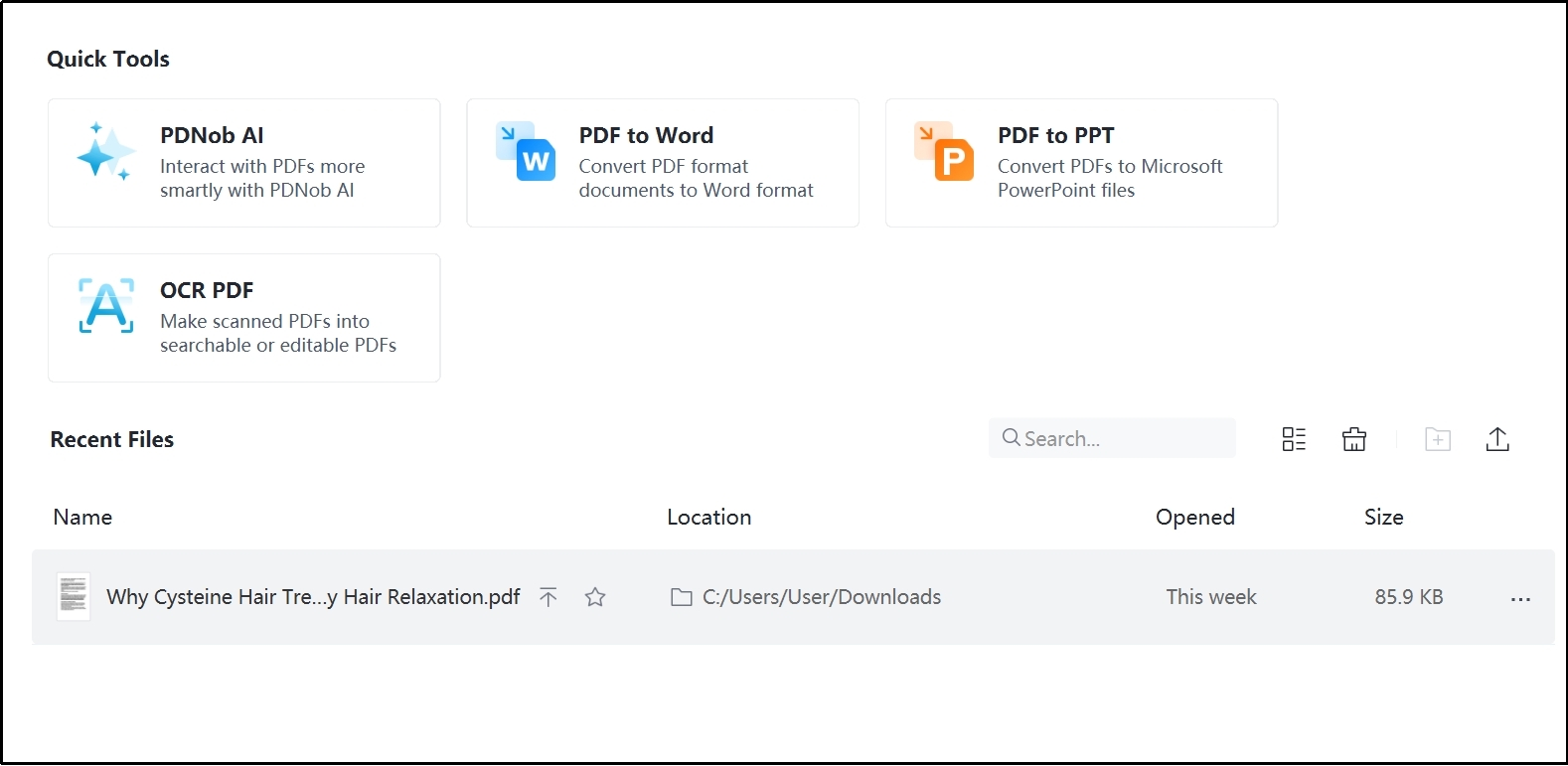Open Why Cysteine Hair Relaxation.pdf file

point(313,597)
